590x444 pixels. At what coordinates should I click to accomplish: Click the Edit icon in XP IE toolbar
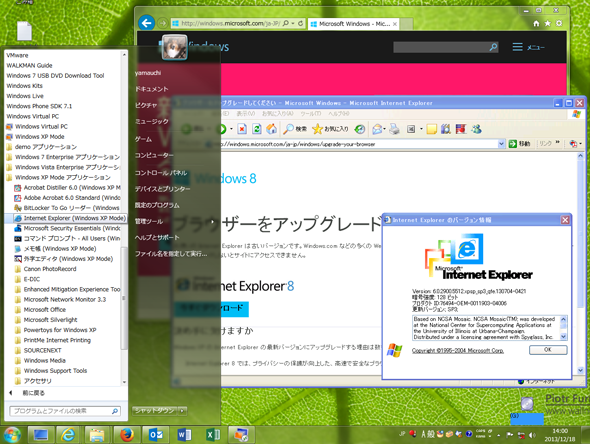click(411, 129)
